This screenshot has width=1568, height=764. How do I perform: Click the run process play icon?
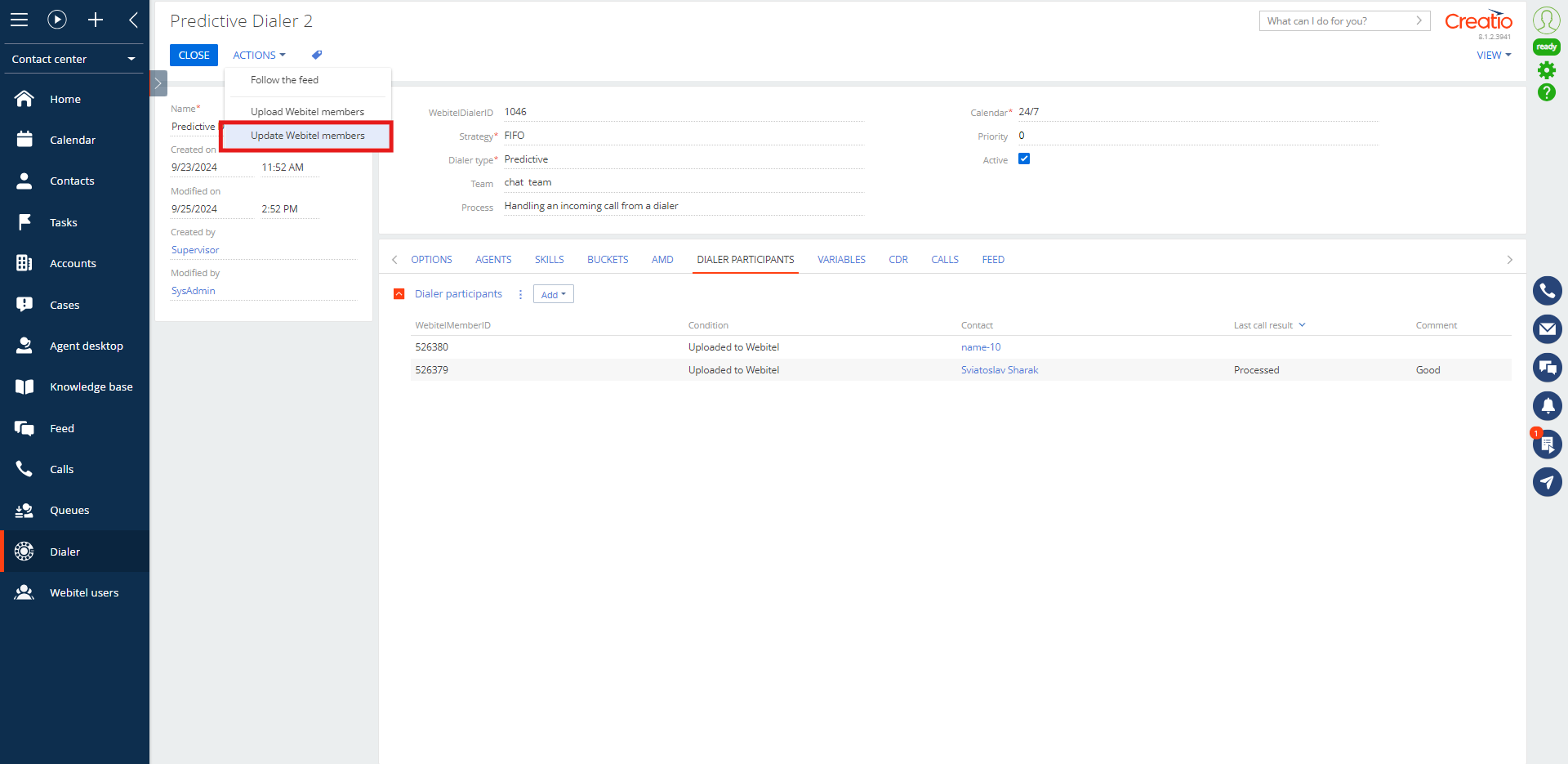[57, 20]
